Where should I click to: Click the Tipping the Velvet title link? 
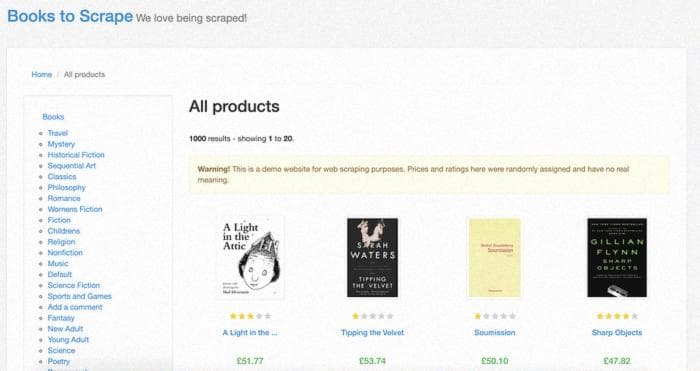click(372, 333)
